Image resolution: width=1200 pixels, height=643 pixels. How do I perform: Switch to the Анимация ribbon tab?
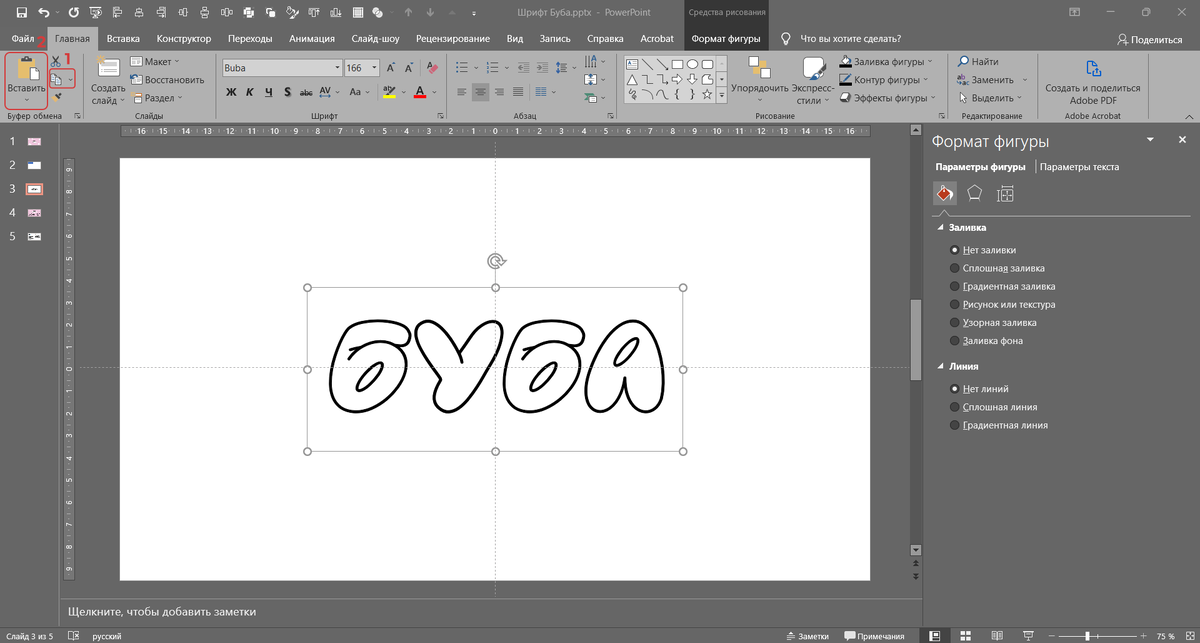click(312, 39)
